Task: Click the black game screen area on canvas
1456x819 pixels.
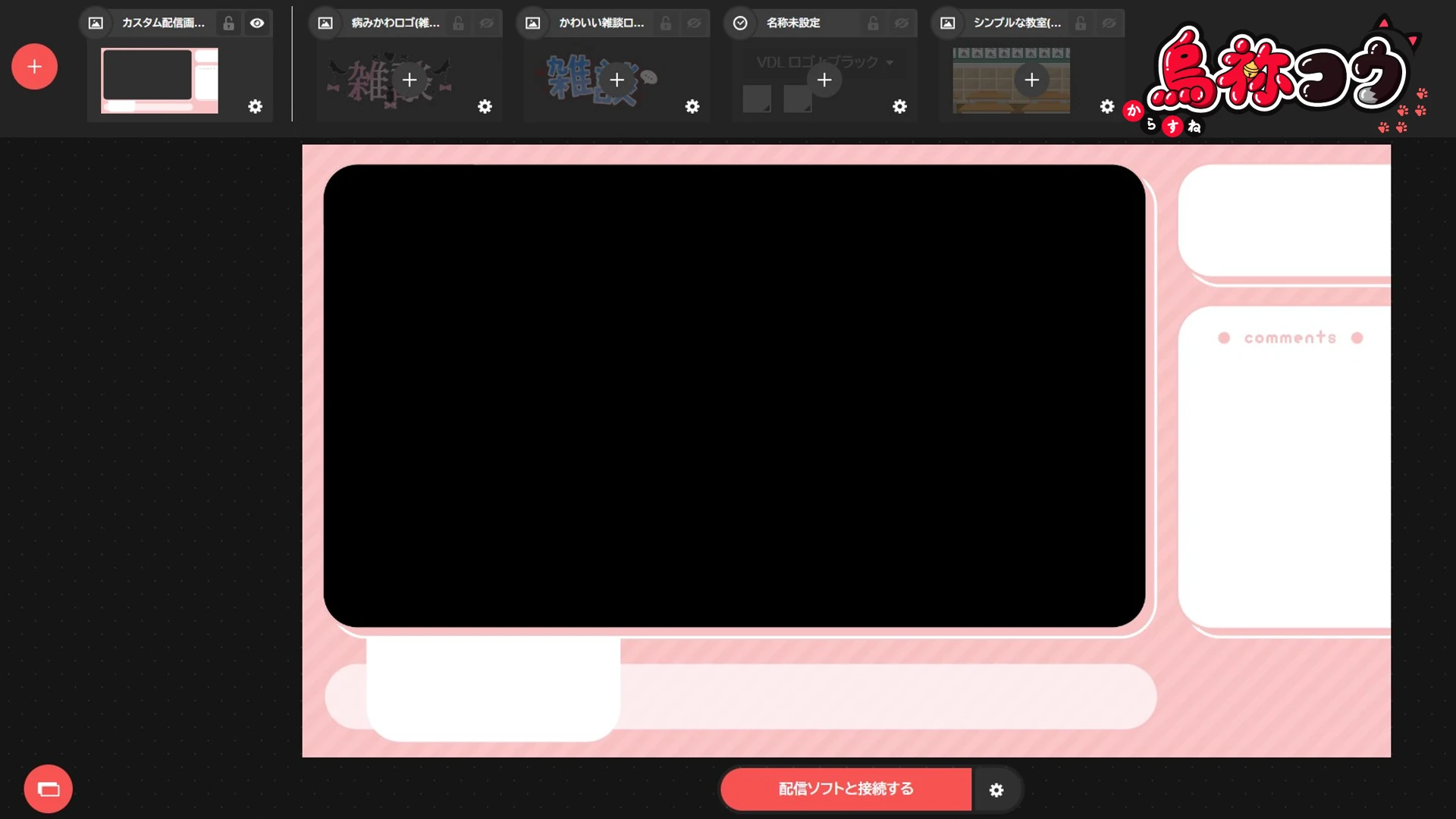Action: pos(734,396)
